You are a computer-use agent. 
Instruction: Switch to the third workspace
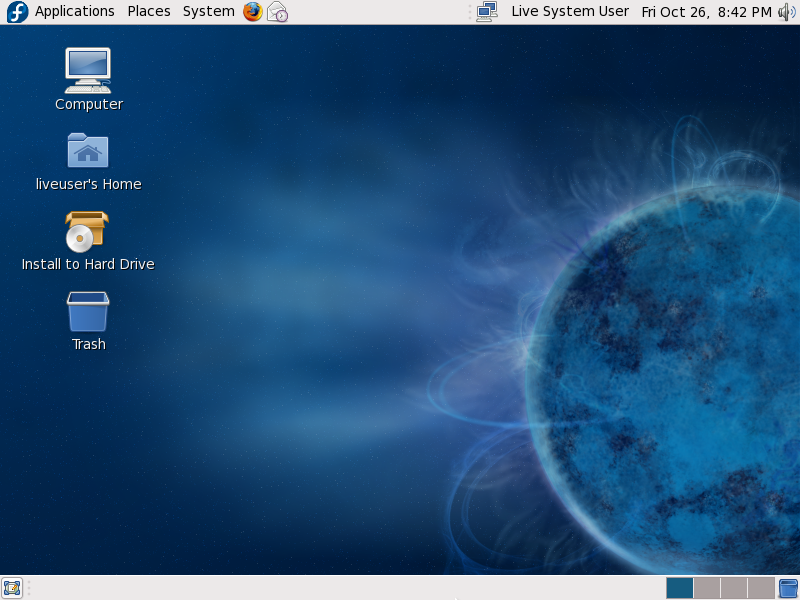[x=734, y=588]
